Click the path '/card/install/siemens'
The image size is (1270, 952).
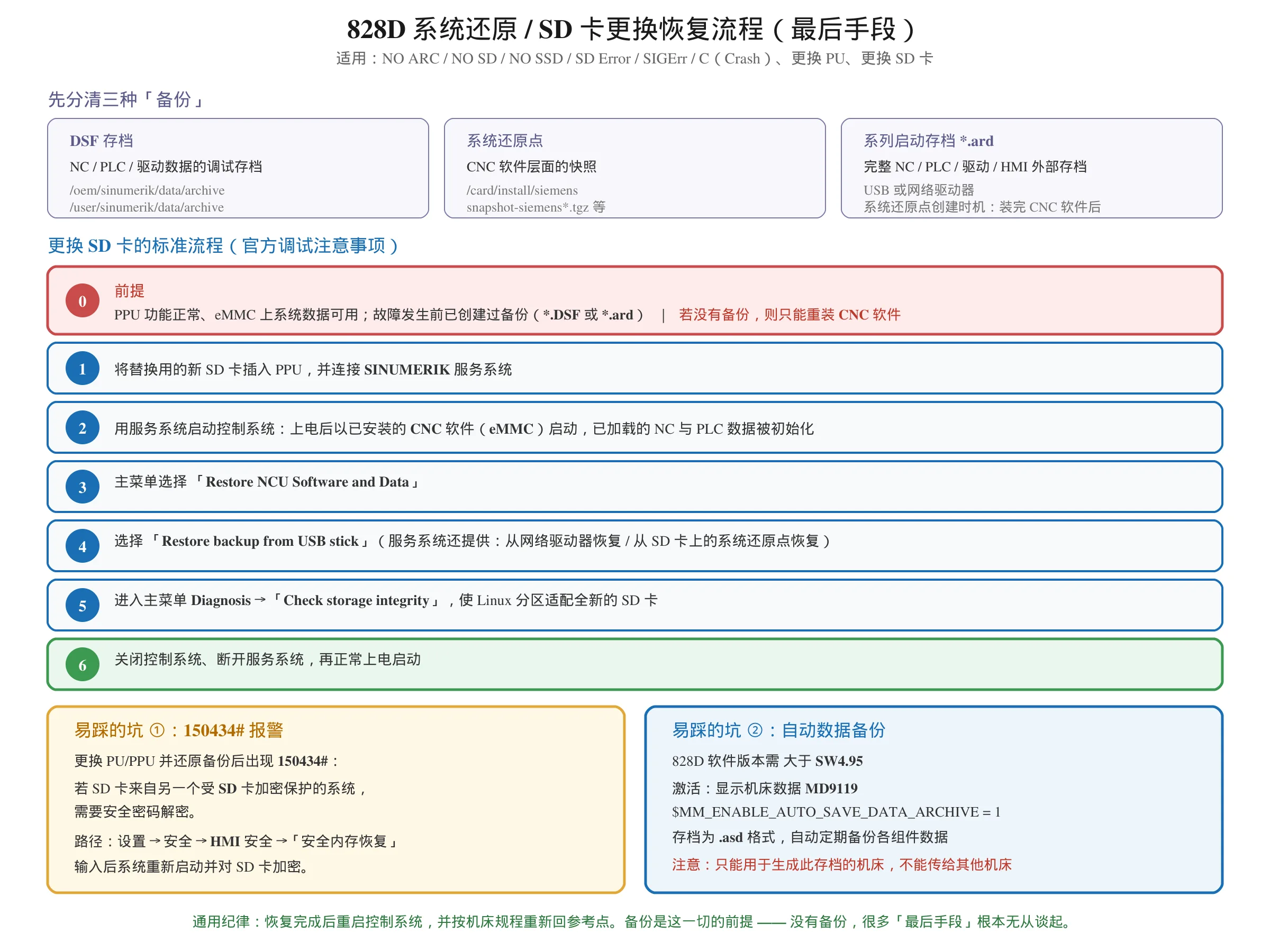tap(522, 190)
